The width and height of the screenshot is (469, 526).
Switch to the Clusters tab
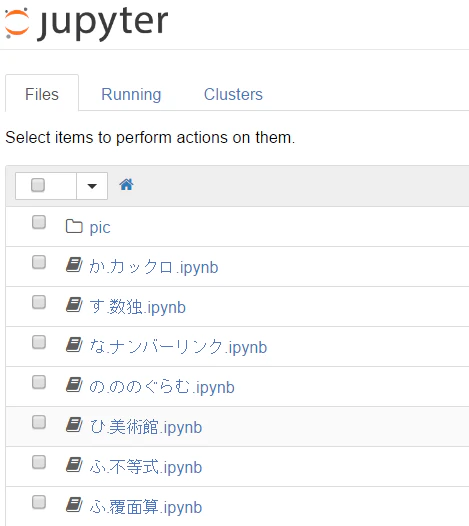tap(233, 94)
